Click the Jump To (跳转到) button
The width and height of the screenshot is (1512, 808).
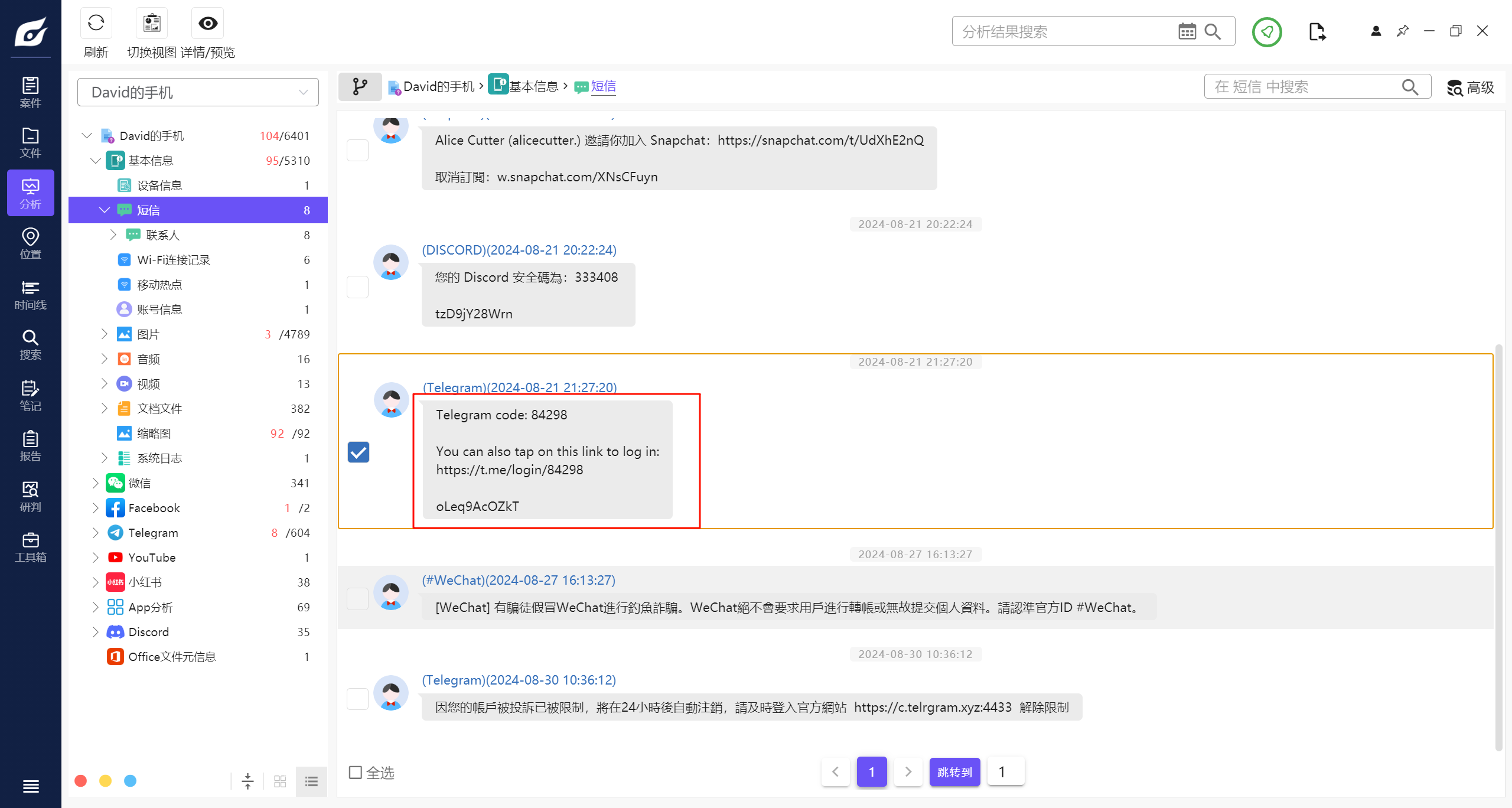click(x=954, y=772)
